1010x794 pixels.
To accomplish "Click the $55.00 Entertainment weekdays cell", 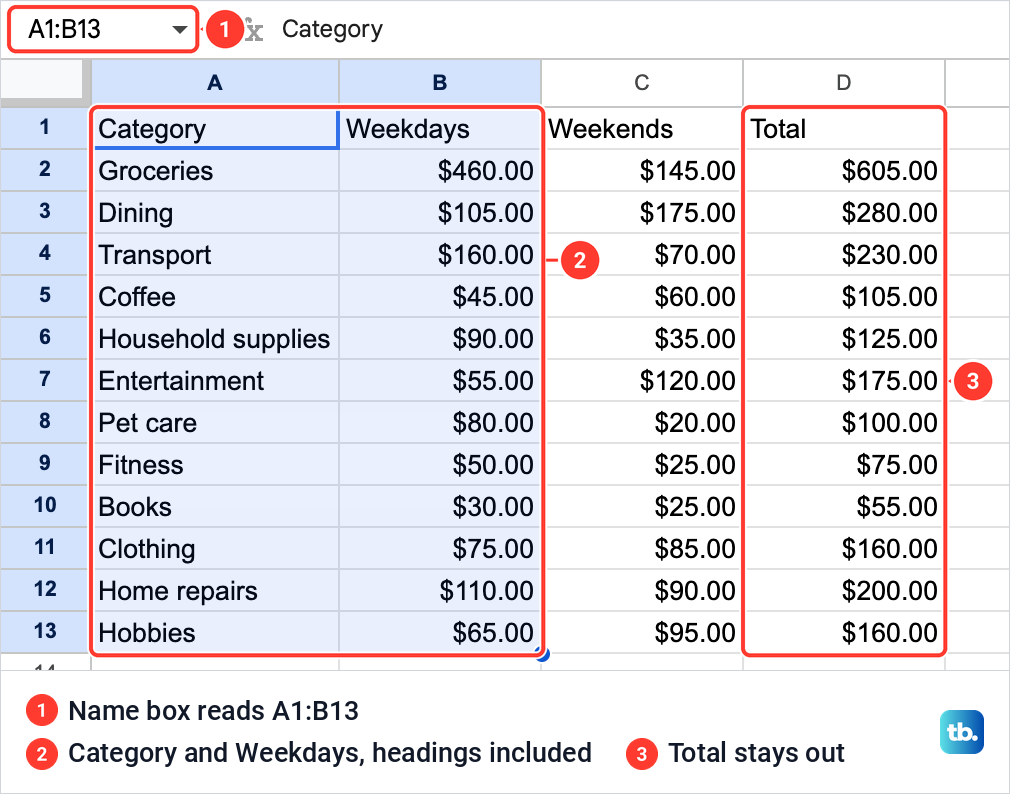I will point(440,381).
